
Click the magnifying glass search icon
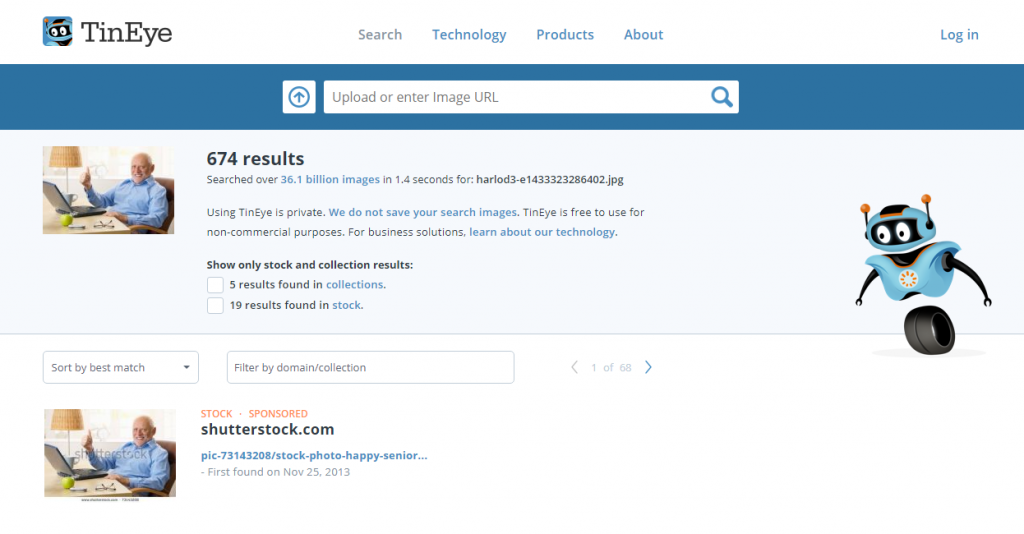tap(721, 97)
